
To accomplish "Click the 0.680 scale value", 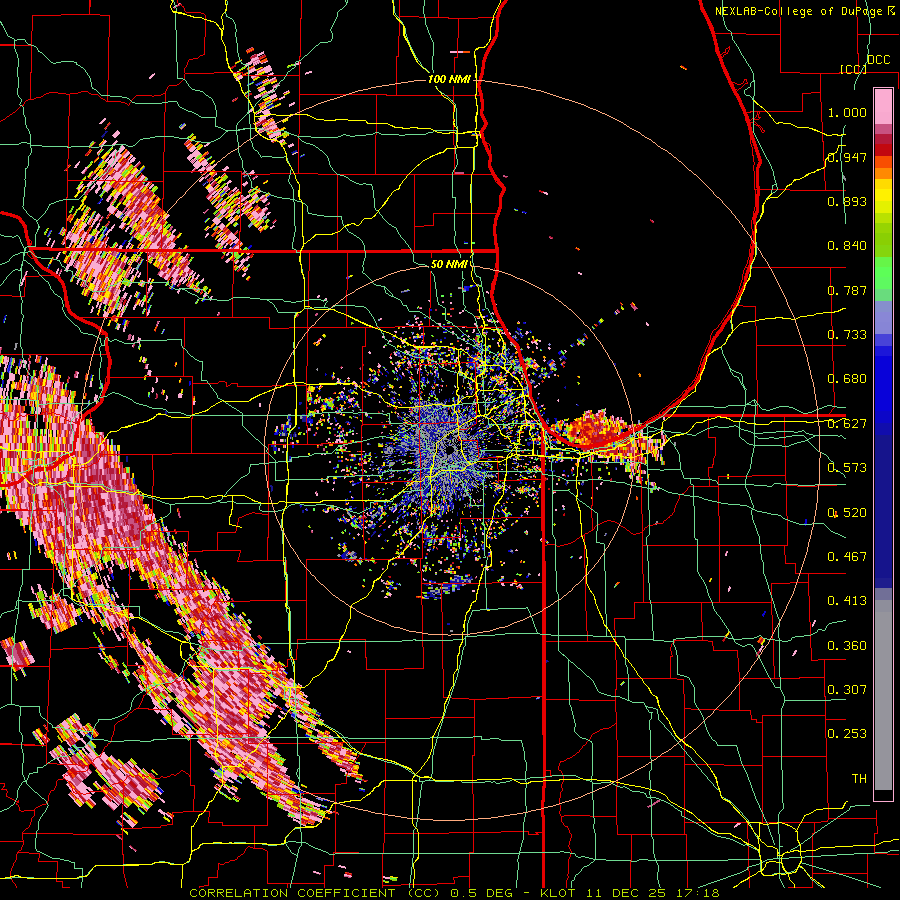I will pos(847,379).
